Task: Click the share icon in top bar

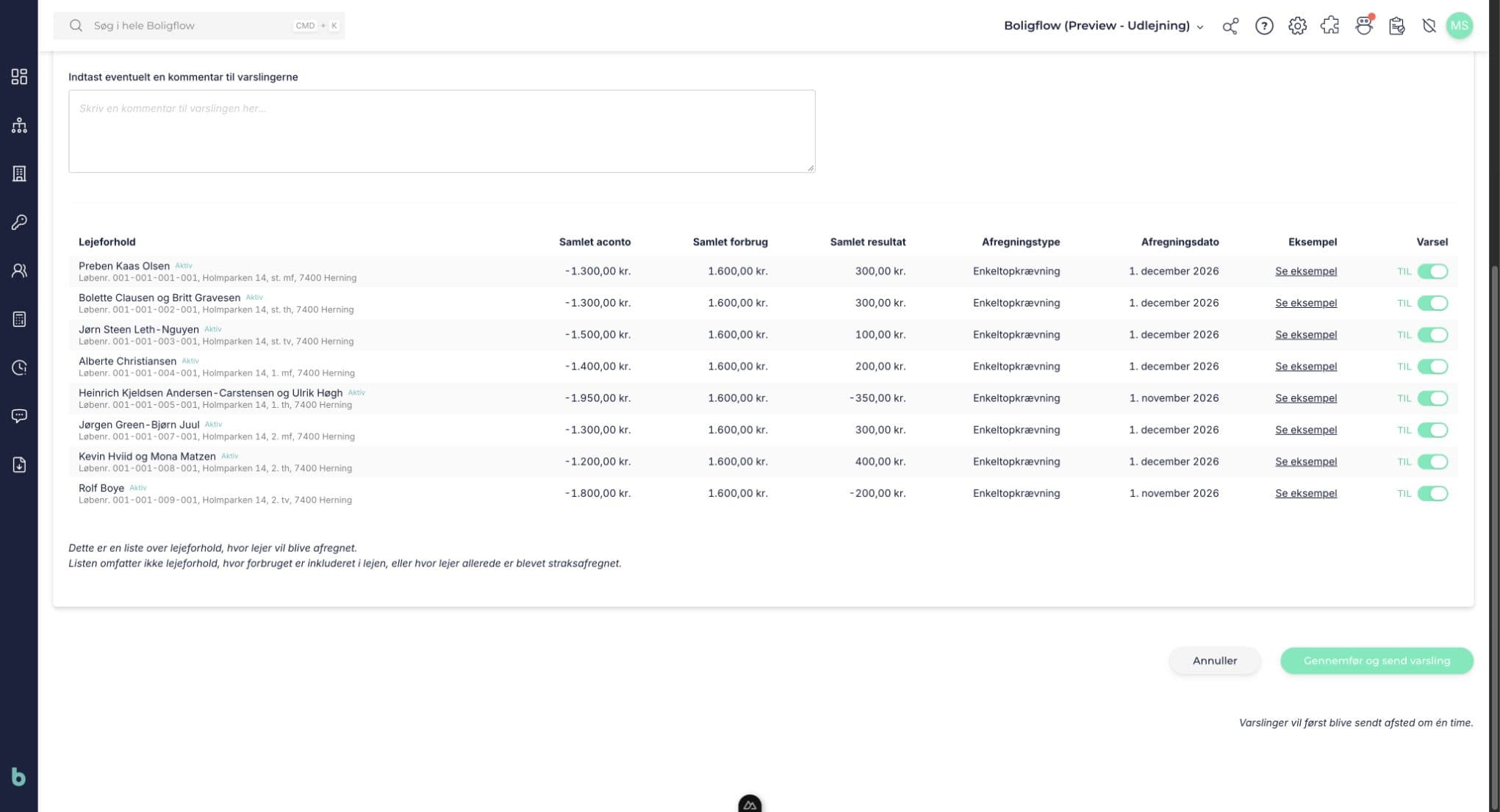Action: coord(1230,26)
